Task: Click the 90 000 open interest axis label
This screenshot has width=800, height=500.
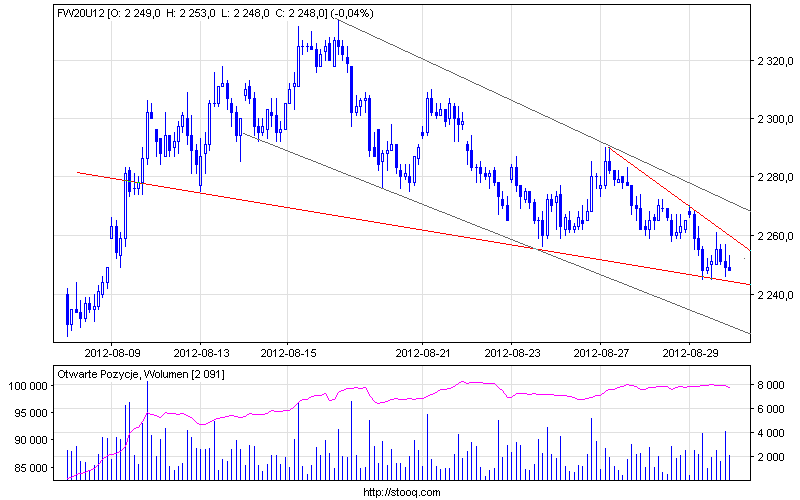Action: click(x=31, y=440)
